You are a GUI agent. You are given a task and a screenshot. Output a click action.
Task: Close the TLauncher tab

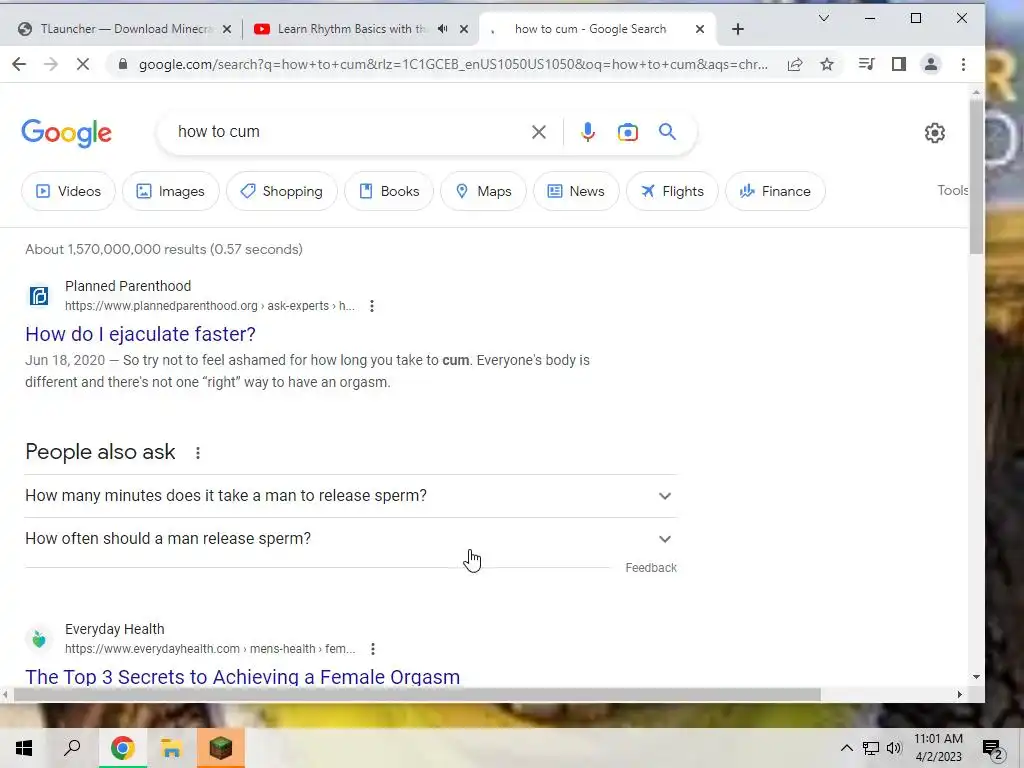point(227,29)
